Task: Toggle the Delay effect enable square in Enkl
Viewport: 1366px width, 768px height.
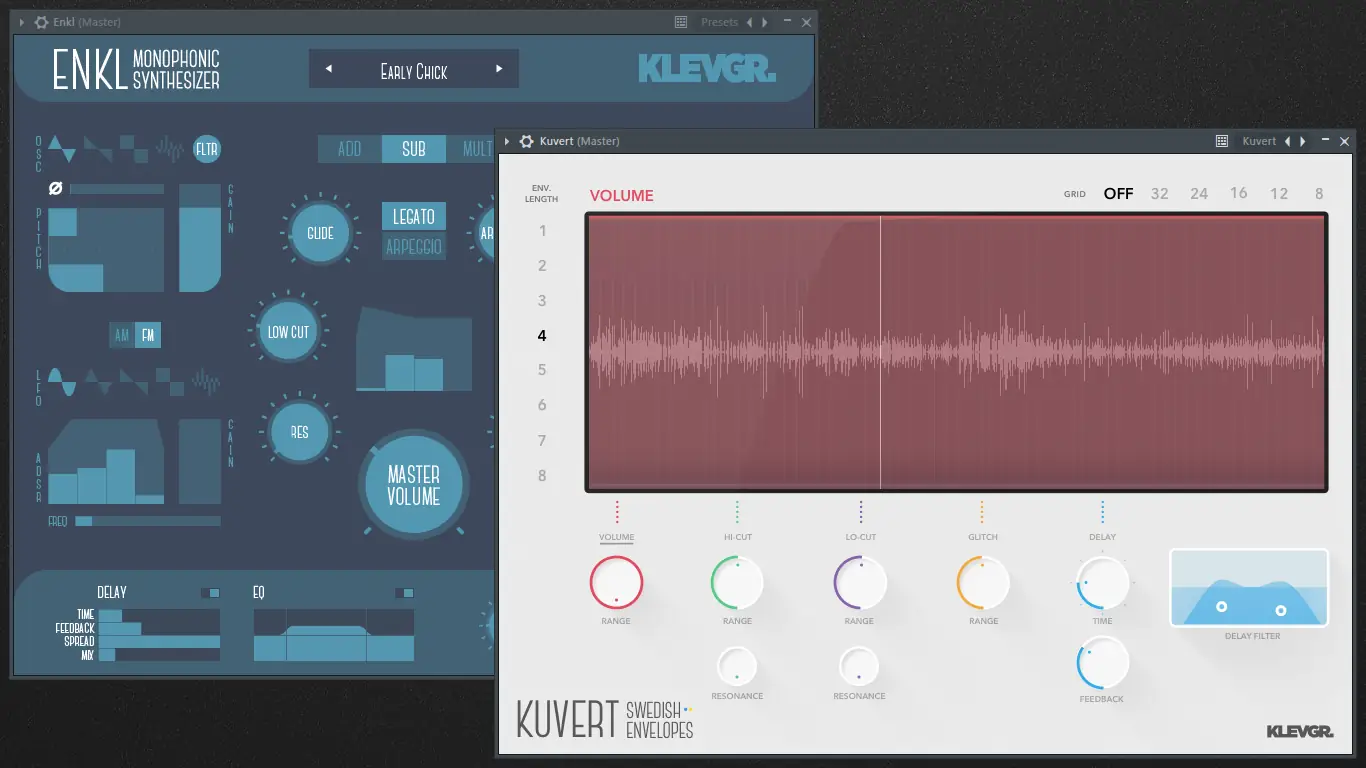Action: coord(210,592)
